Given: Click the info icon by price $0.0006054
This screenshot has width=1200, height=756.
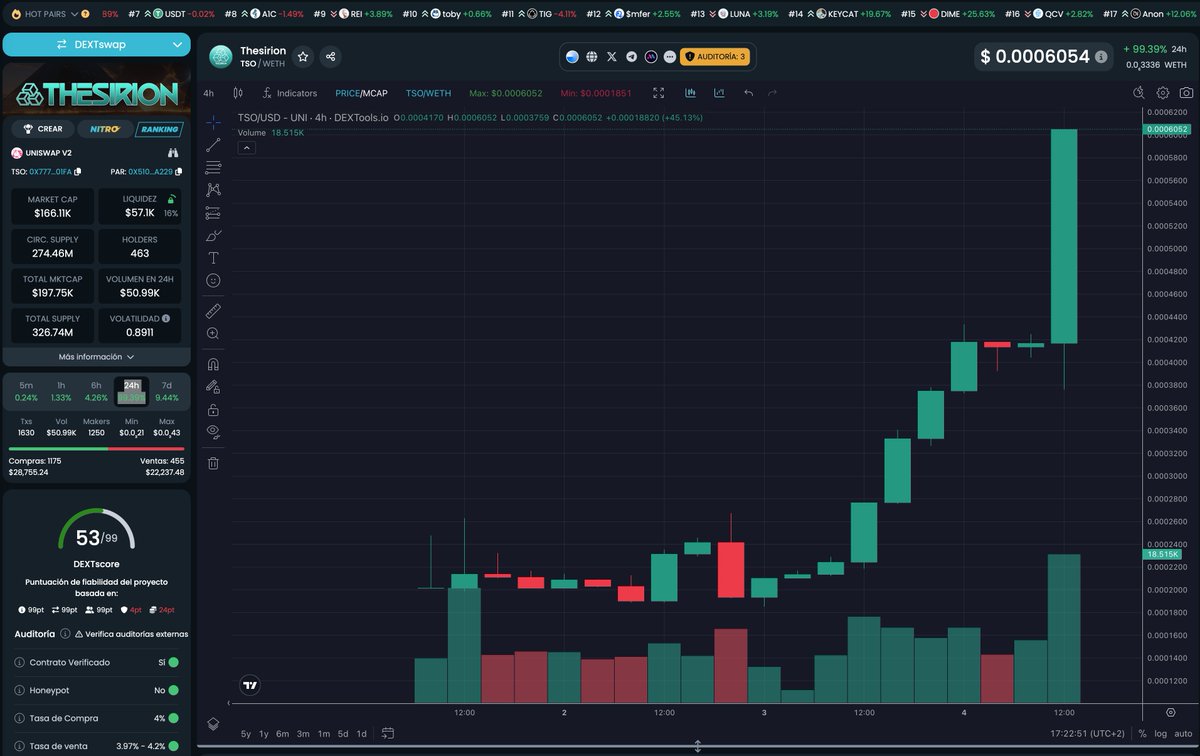Looking at the screenshot, I should pyautogui.click(x=1101, y=57).
